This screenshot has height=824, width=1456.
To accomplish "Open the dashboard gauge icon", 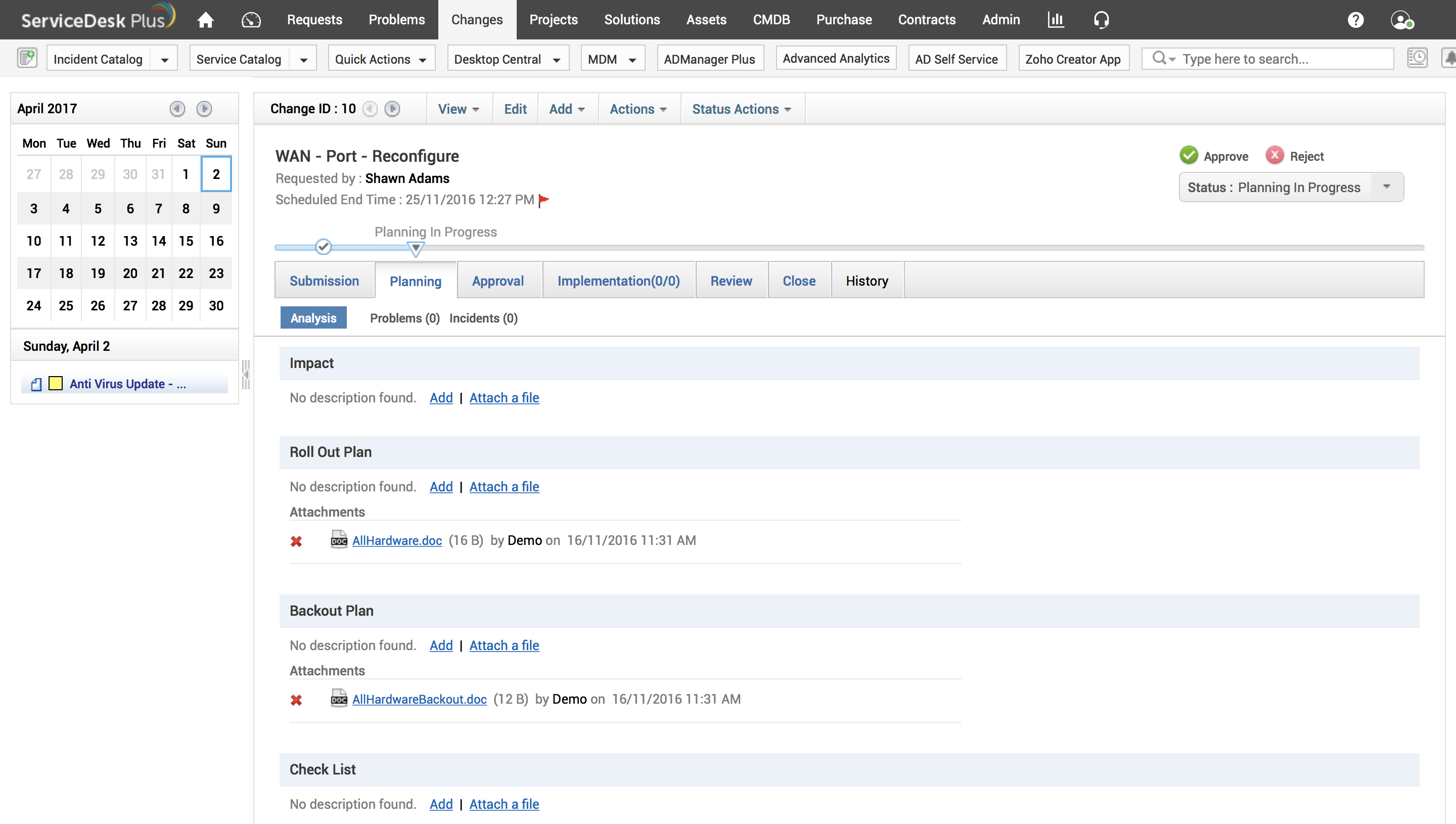I will click(251, 20).
